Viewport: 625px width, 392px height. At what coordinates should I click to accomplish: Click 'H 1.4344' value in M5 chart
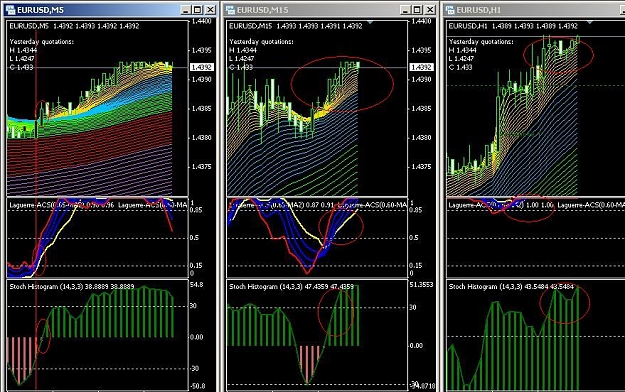(x=23, y=50)
